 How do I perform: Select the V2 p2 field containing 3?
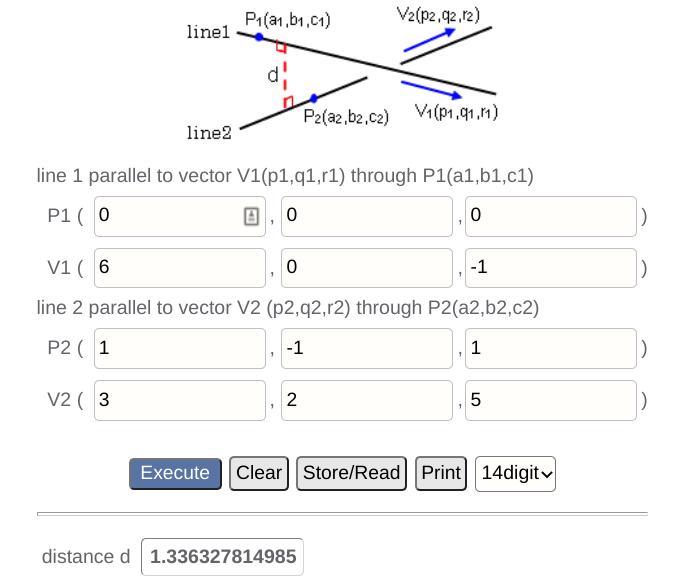[x=180, y=400]
